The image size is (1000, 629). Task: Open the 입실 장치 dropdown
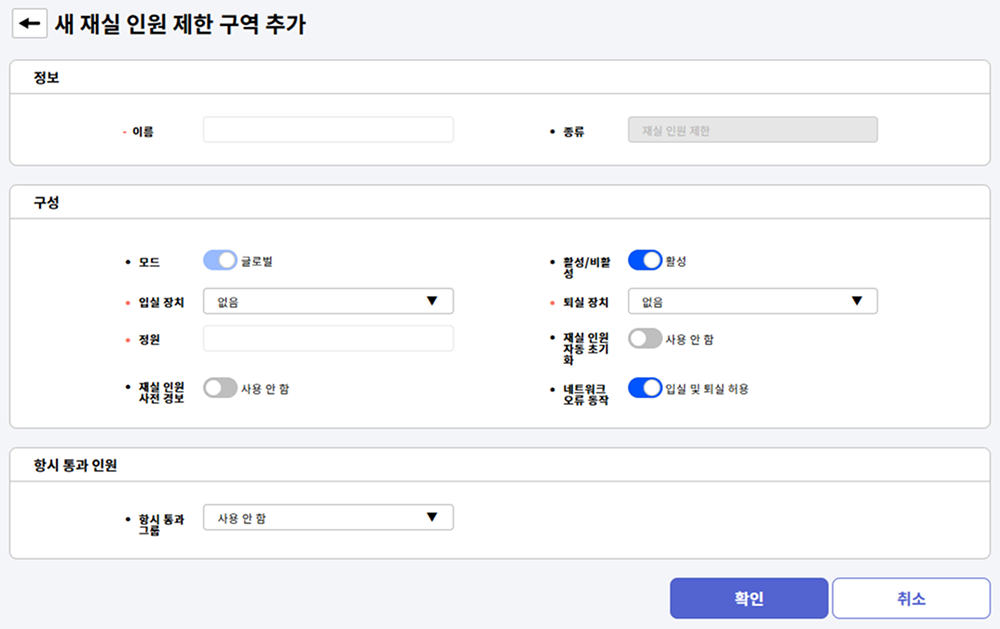[x=328, y=301]
